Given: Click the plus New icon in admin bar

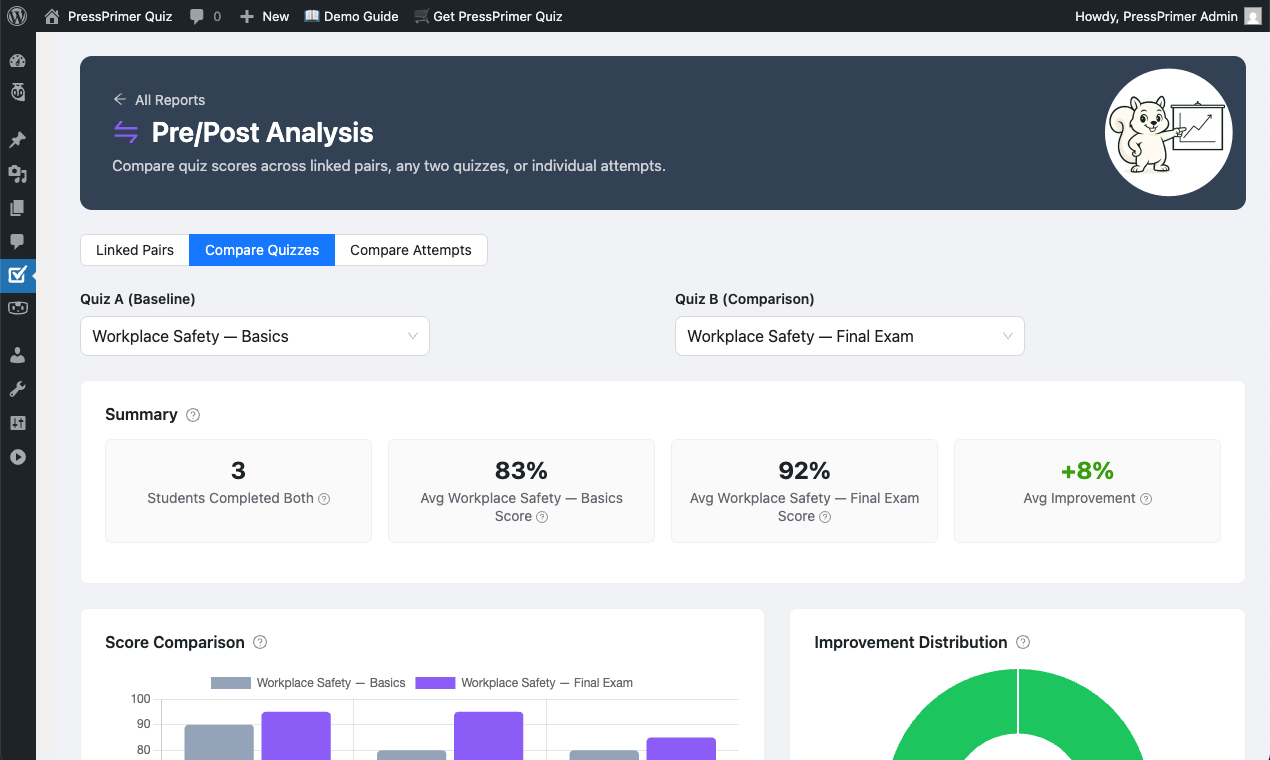Looking at the screenshot, I should coord(247,16).
